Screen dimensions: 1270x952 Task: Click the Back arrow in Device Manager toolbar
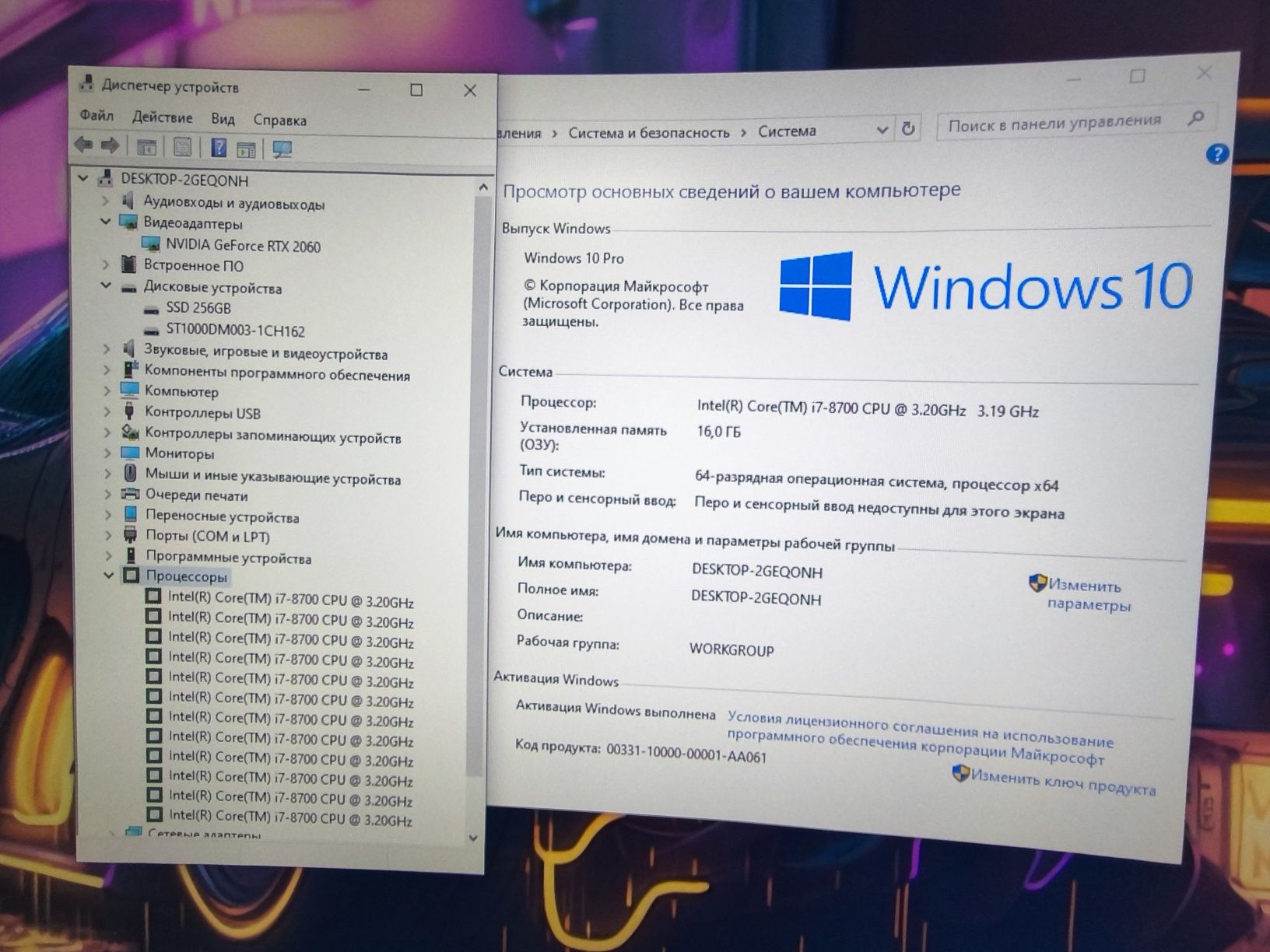(x=84, y=145)
